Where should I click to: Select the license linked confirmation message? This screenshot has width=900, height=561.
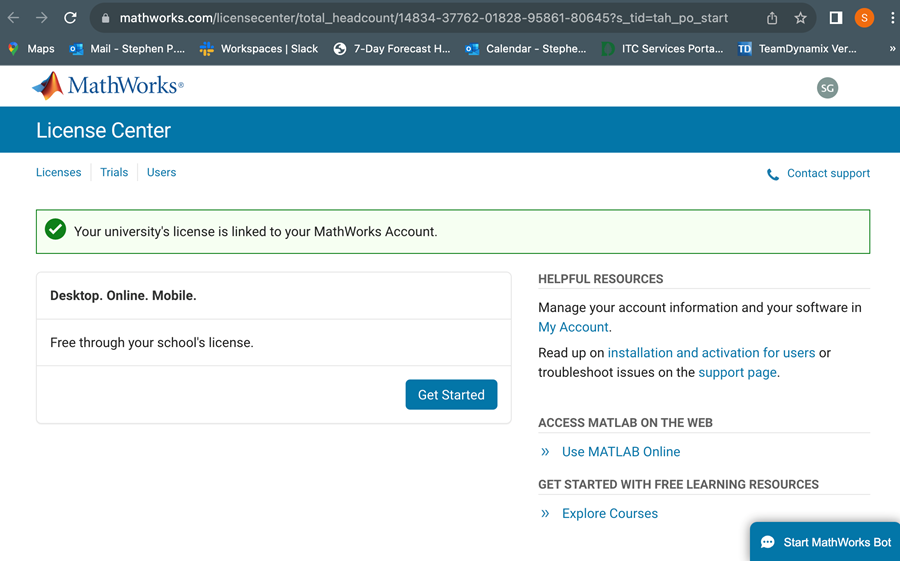(255, 232)
